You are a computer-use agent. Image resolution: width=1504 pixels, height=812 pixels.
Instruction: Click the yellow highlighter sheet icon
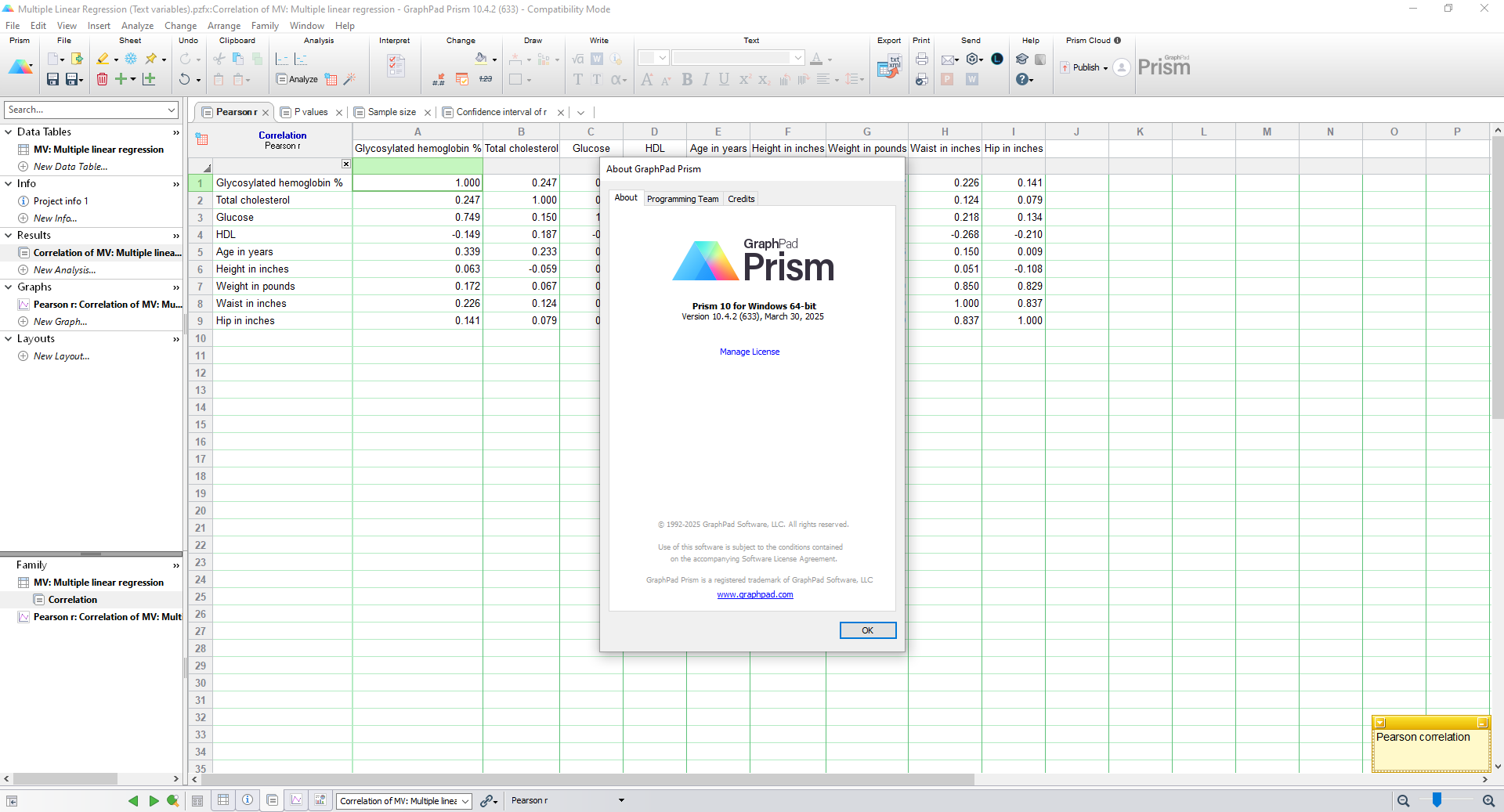103,59
